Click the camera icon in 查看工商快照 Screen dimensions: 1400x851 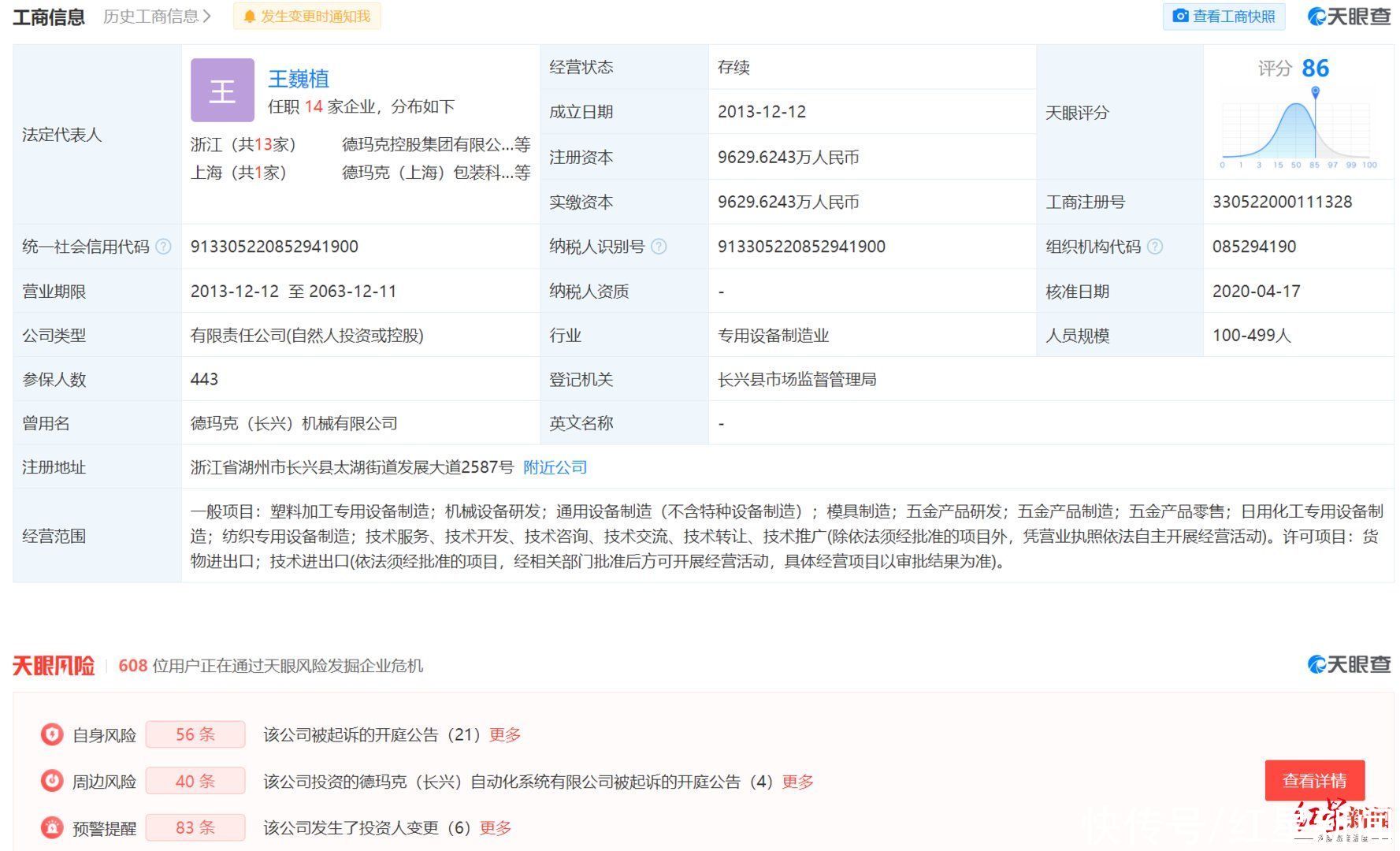pos(1180,16)
